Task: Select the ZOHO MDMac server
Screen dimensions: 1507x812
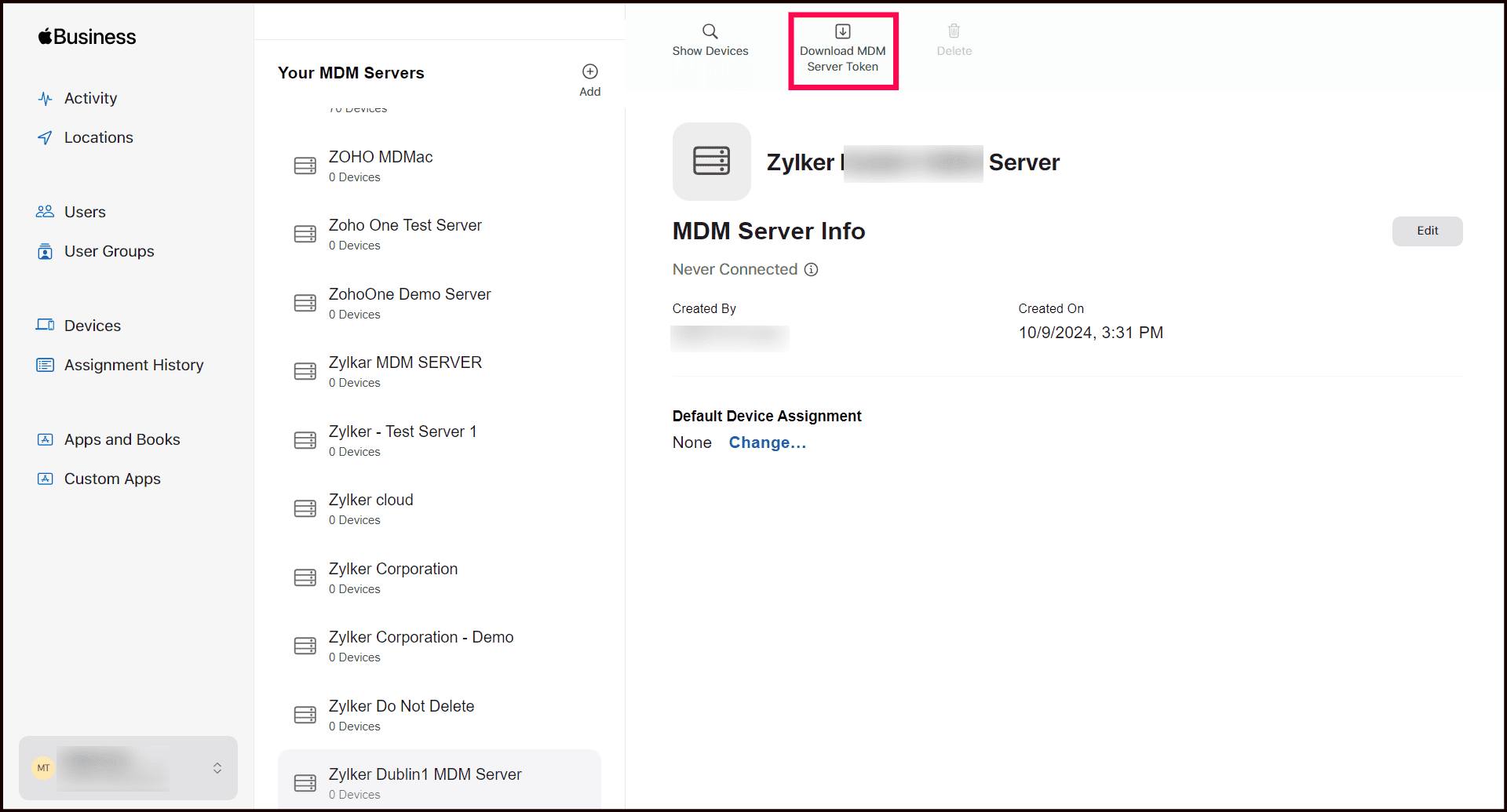Action: (x=381, y=166)
